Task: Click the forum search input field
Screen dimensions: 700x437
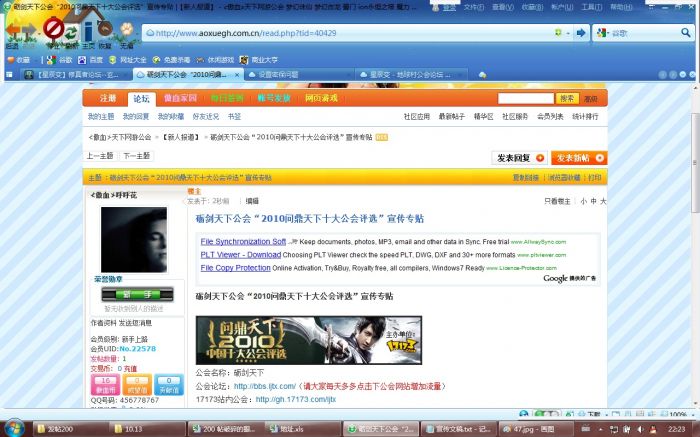Action: 525,98
